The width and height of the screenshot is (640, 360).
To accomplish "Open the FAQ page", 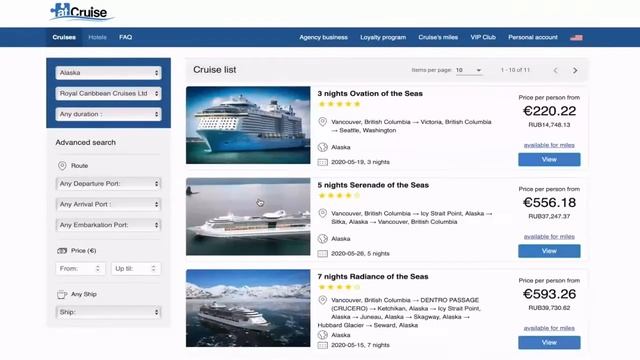I will pyautogui.click(x=125, y=37).
